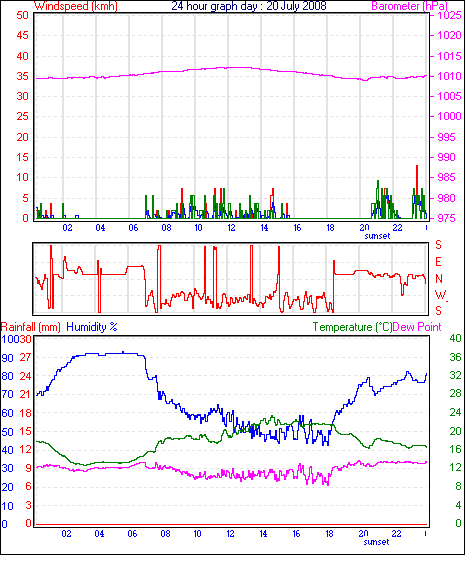Screen dimensions: 466x563
Task: Click the sunset label under the wind graph
Action: (x=377, y=236)
